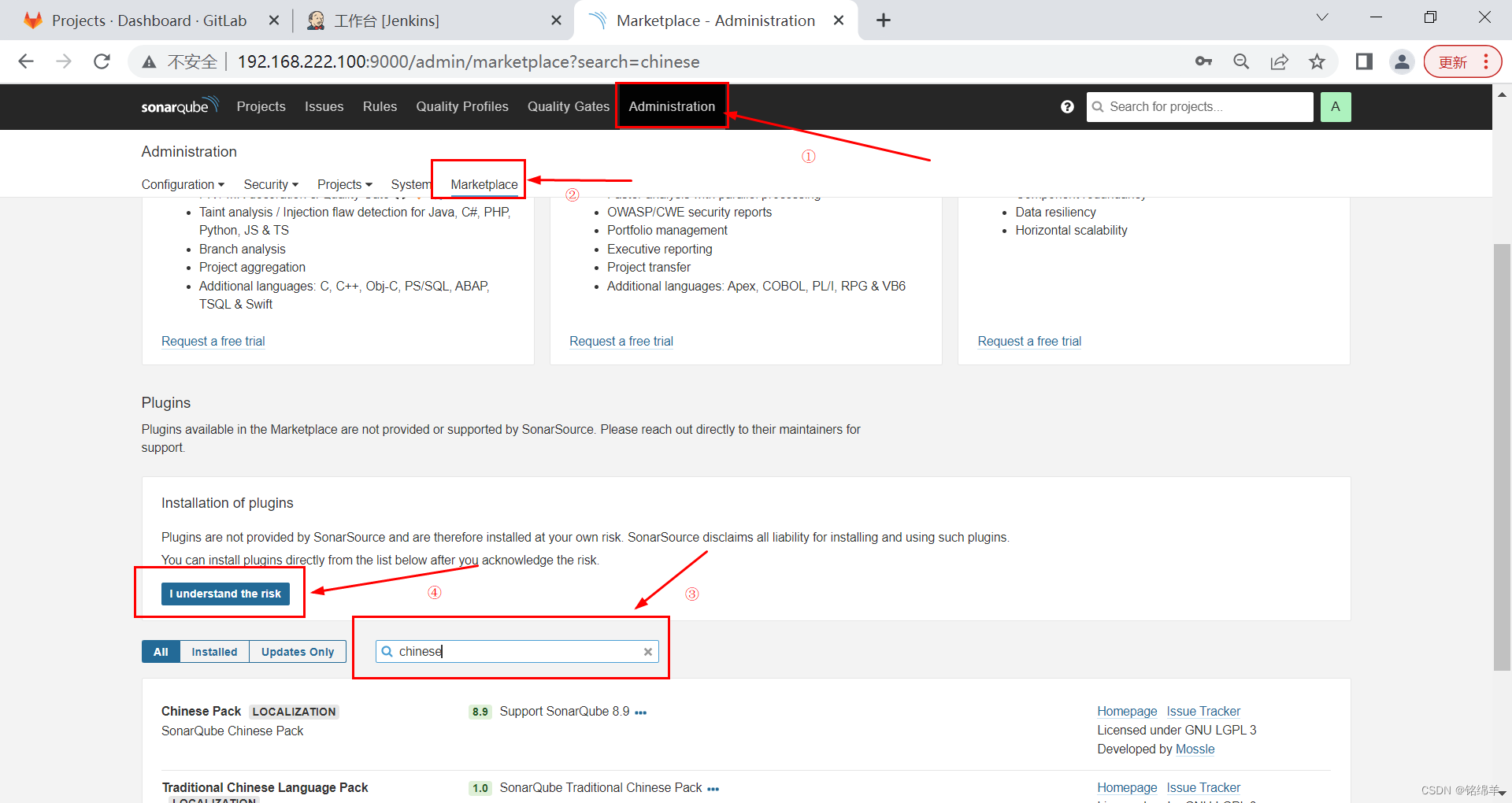The width and height of the screenshot is (1512, 803).
Task: Clear the chinese plugin search text
Action: pos(647,652)
